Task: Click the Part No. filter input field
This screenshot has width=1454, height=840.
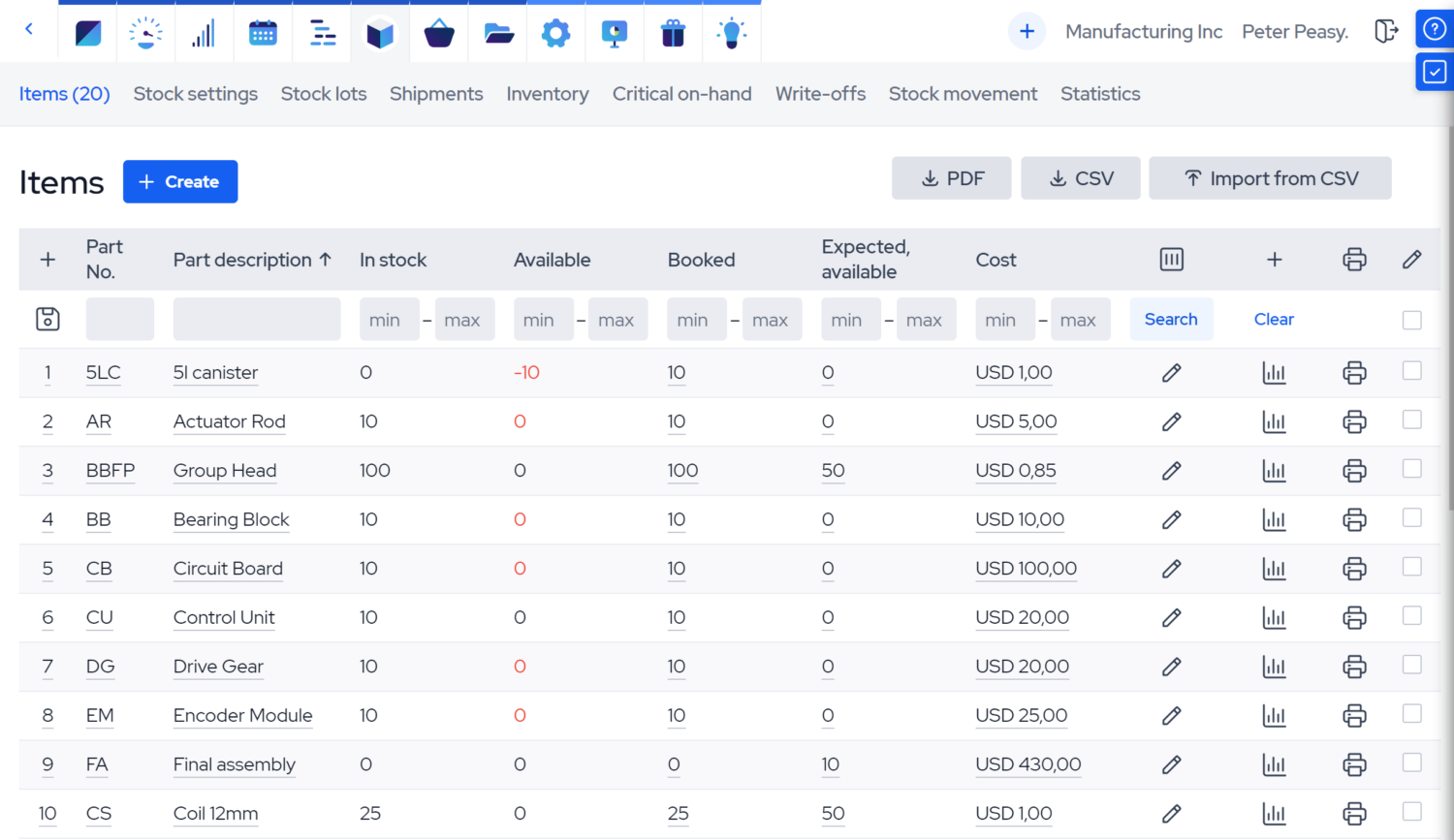Action: click(x=119, y=319)
